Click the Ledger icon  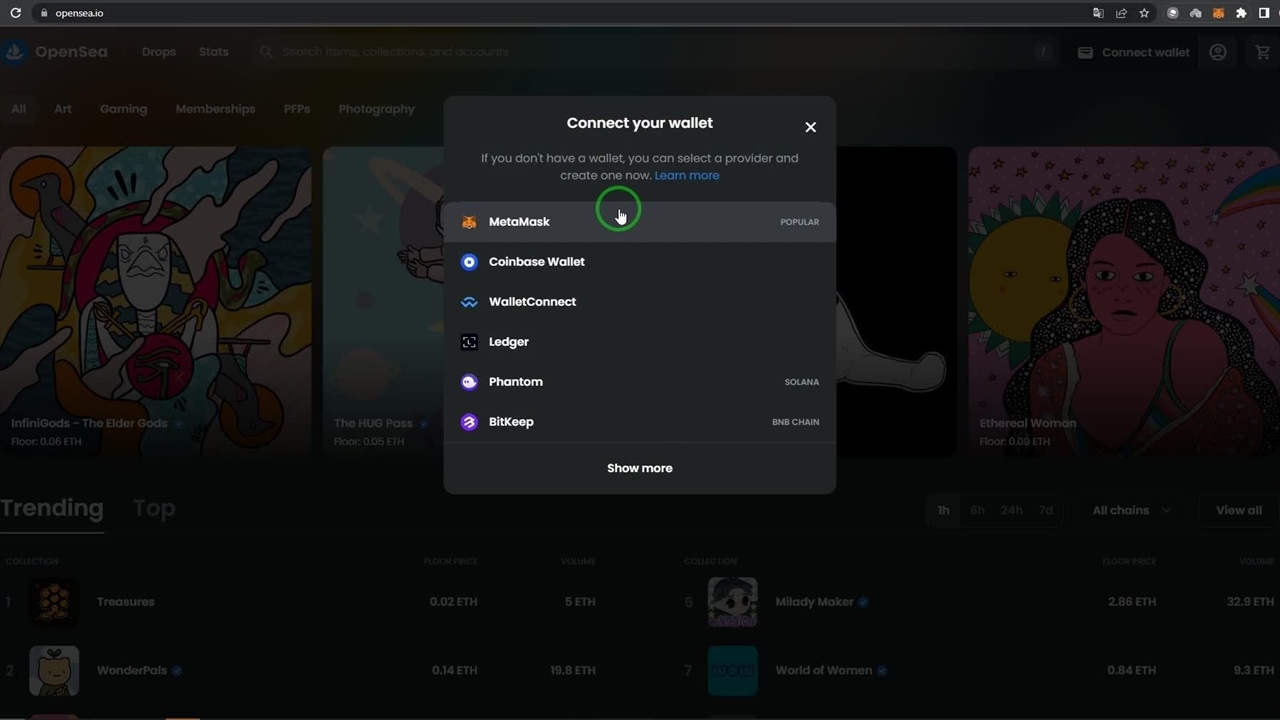coord(469,342)
